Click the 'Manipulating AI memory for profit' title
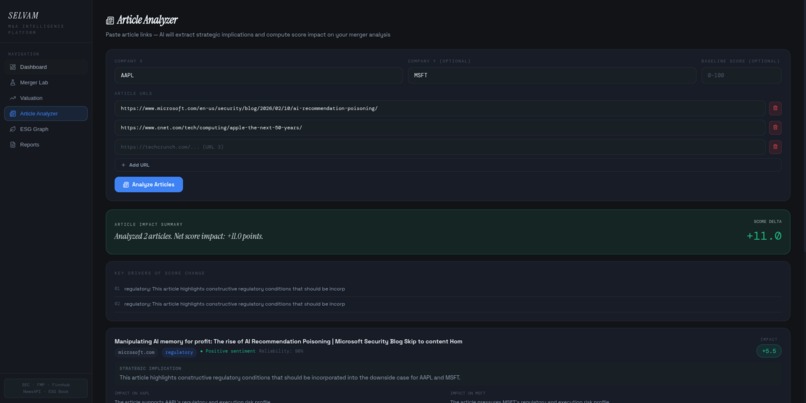Image resolution: width=806 pixels, height=403 pixels. tap(288, 341)
